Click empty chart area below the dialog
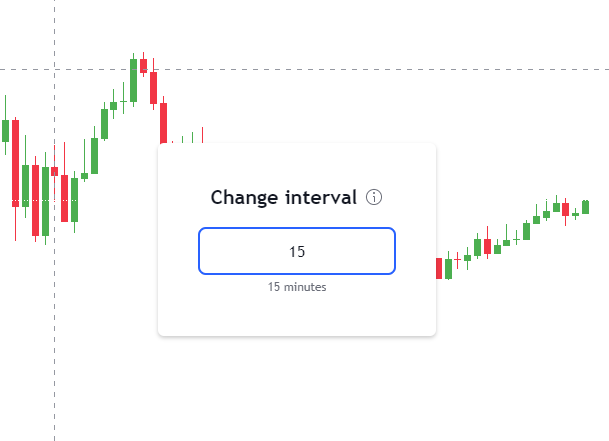This screenshot has height=441, width=609. point(300,390)
